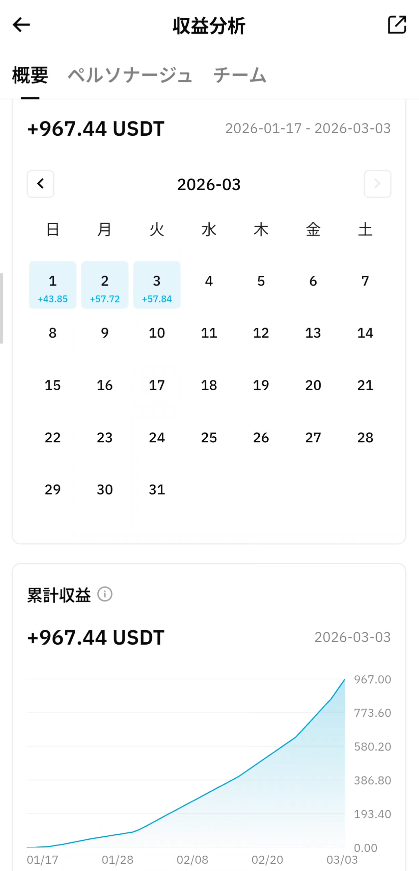419x871 pixels.
Task: Go to previous month with left chevron
Action: tap(41, 184)
